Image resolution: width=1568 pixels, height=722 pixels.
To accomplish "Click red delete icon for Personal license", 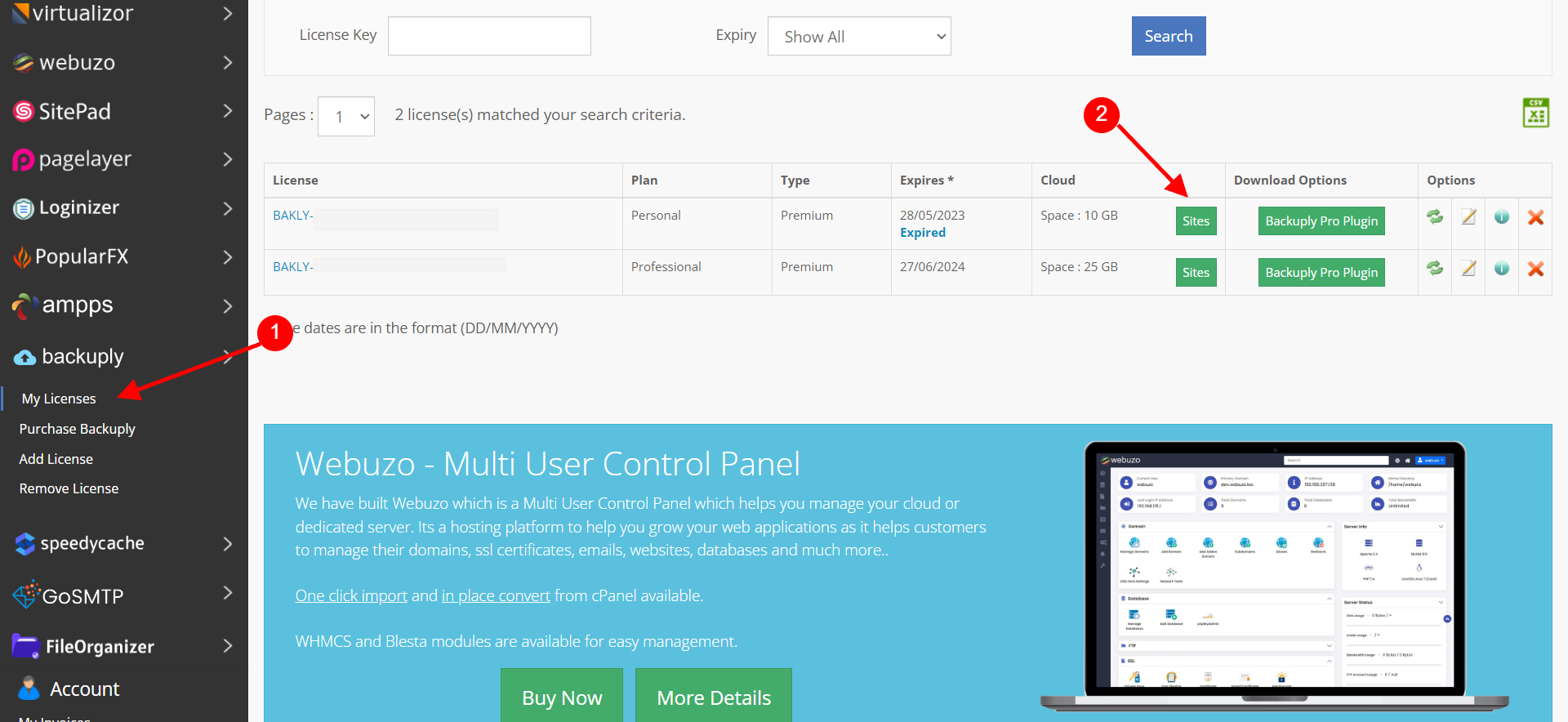I will (1535, 217).
